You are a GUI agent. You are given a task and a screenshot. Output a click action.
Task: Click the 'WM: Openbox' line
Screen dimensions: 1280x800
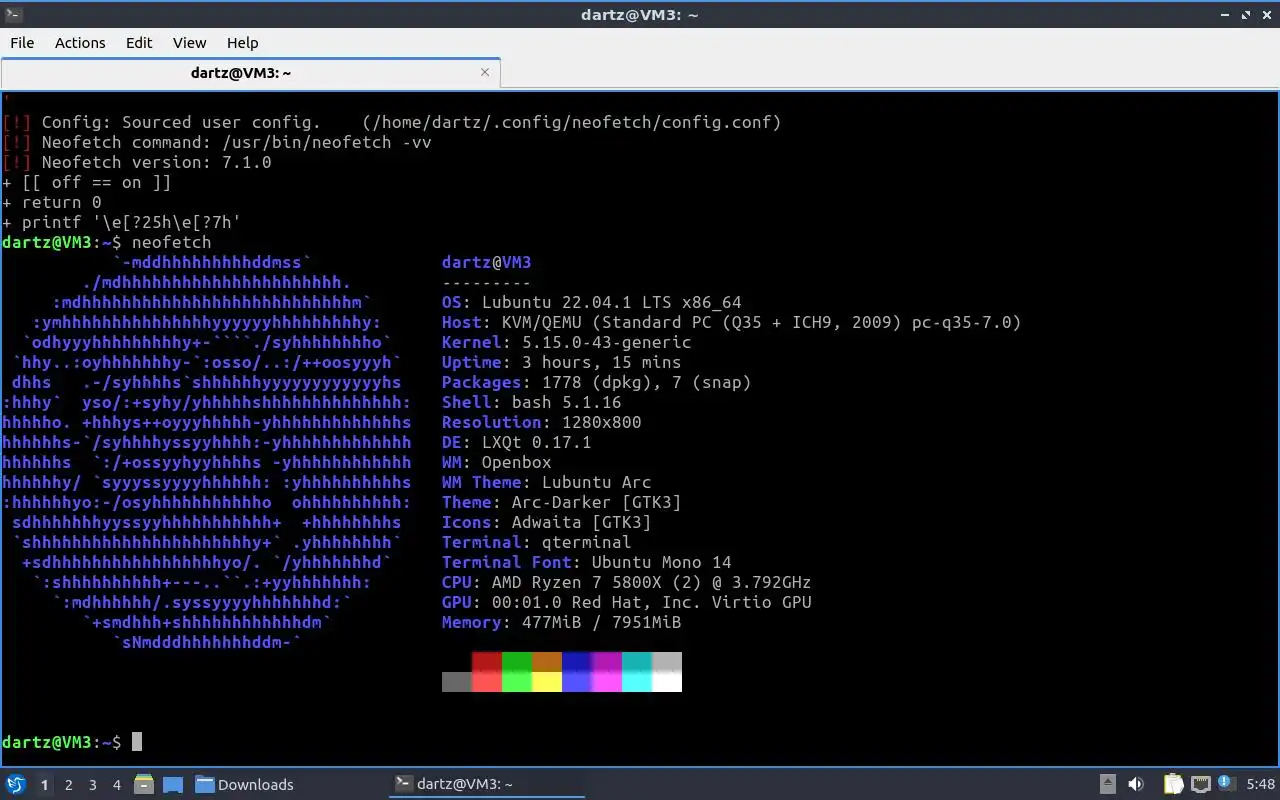(497, 462)
